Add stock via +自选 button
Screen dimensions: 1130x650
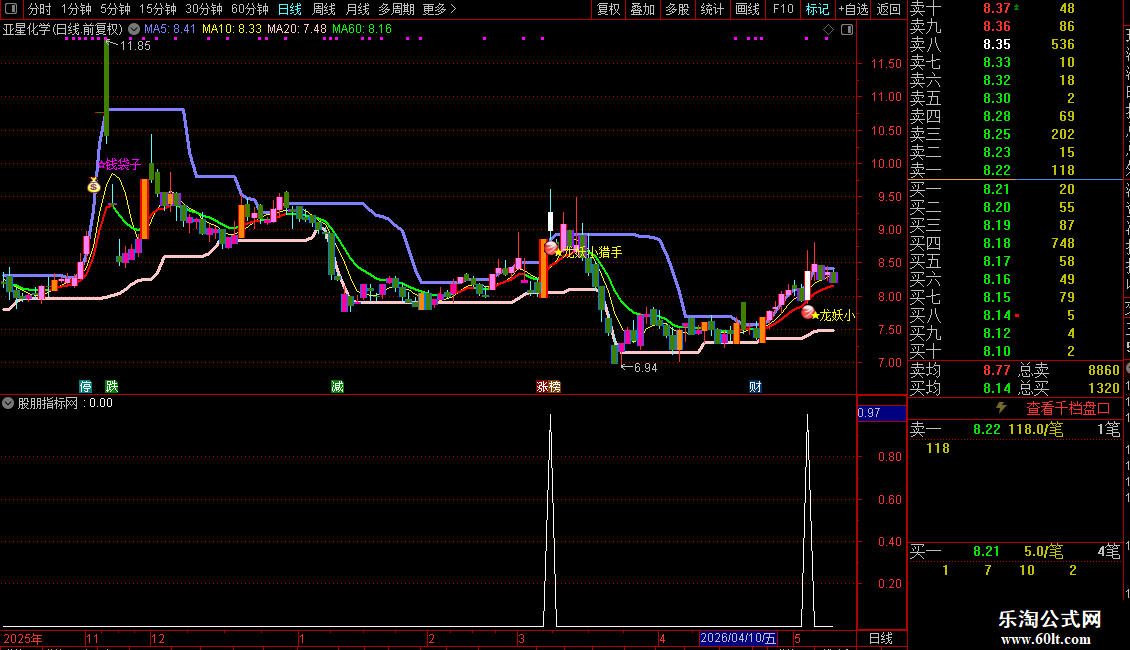[x=854, y=9]
